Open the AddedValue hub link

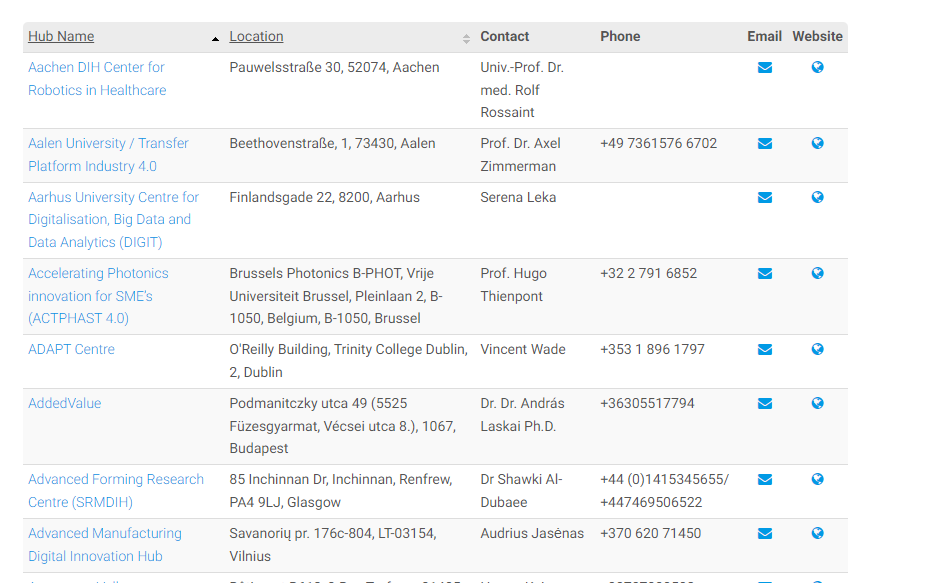click(x=64, y=404)
